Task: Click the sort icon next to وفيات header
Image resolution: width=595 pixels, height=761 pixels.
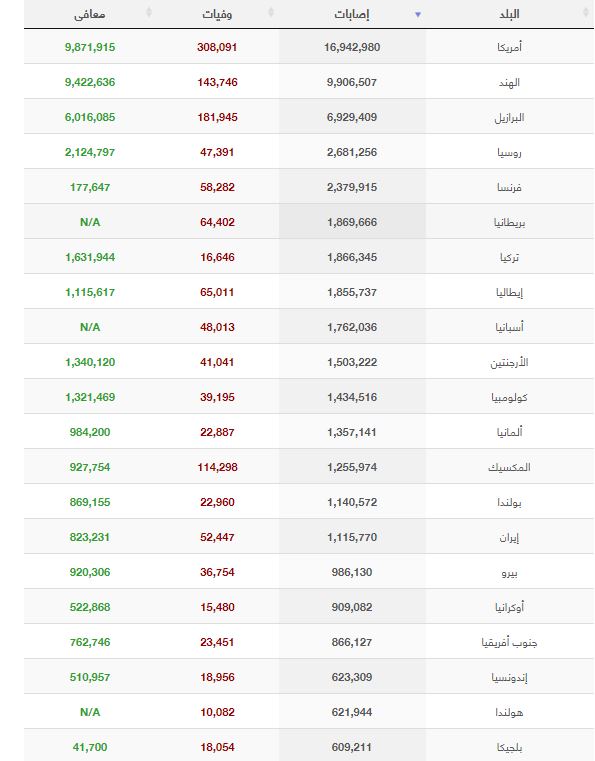Action: point(271,13)
